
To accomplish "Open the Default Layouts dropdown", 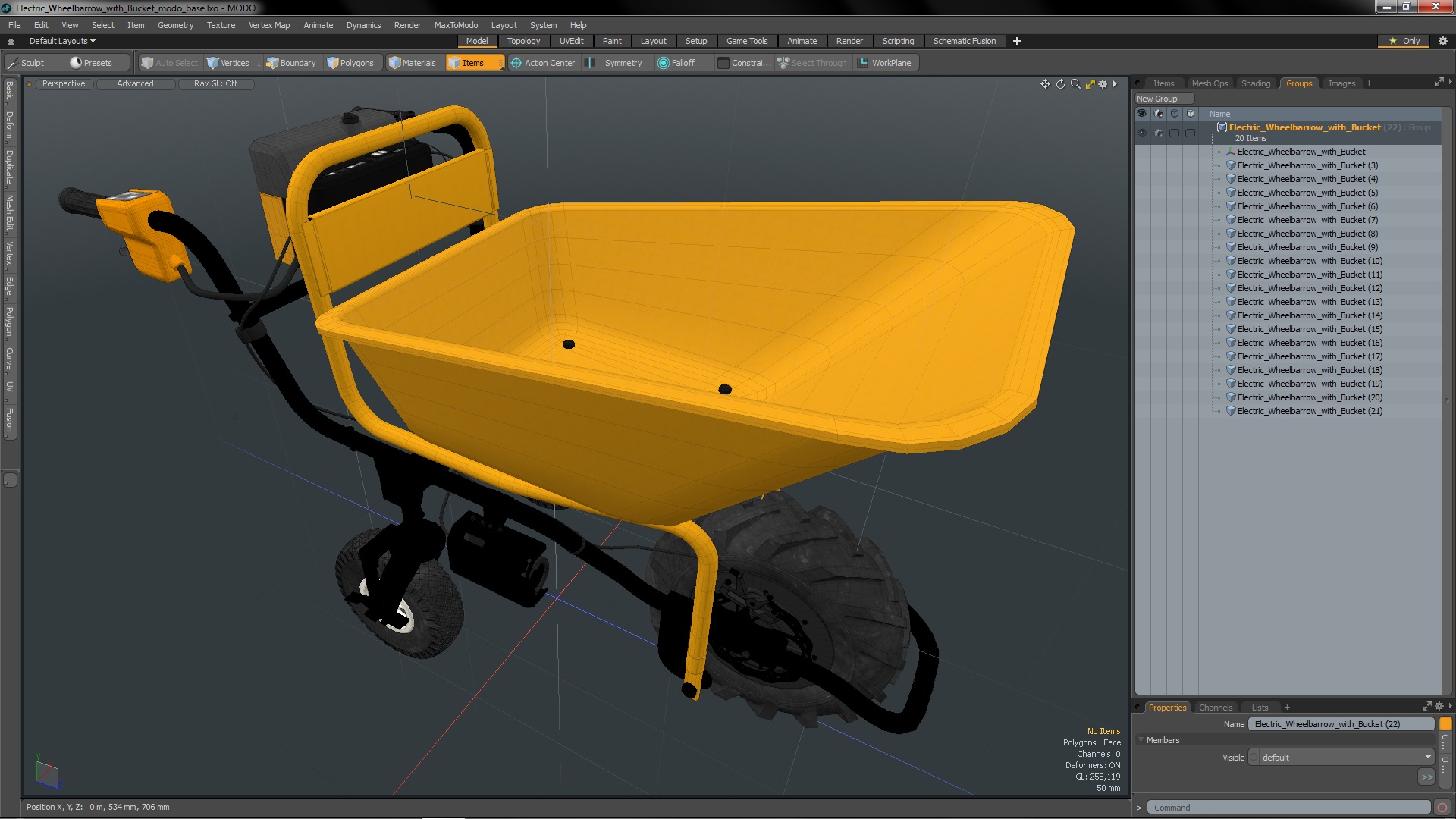I will click(x=62, y=41).
